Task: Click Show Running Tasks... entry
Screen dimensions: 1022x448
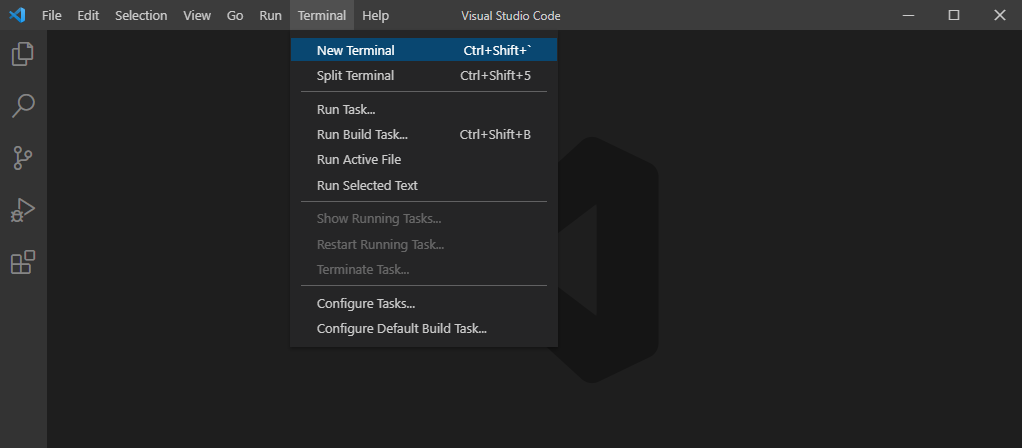Action: [424, 218]
